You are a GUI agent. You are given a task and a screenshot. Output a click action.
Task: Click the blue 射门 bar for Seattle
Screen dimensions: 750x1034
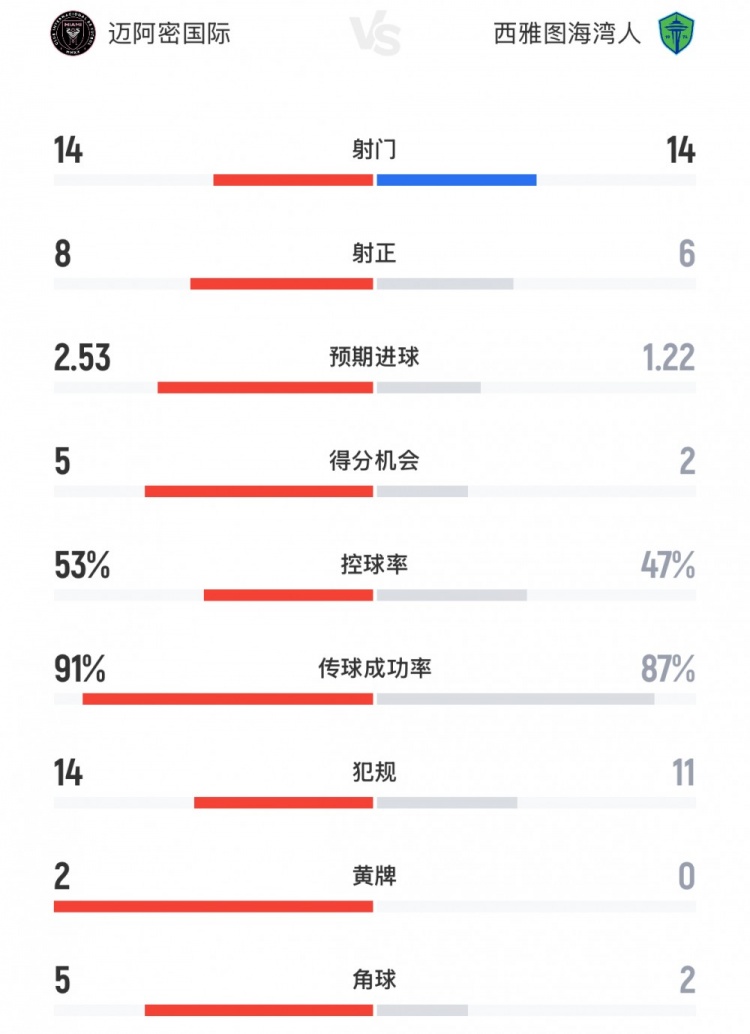tap(456, 180)
